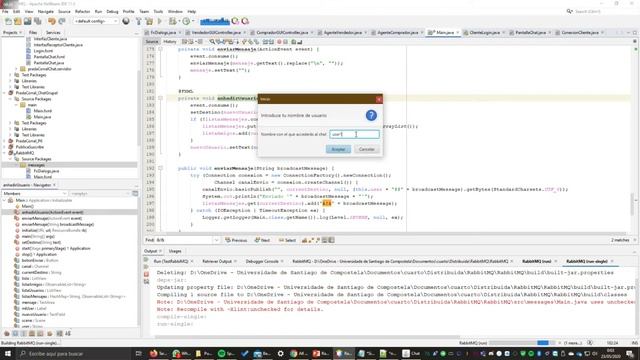The width and height of the screenshot is (640, 360).
Task: Collapse the PredaCorral_ChatGrupal project node
Action: point(5,93)
